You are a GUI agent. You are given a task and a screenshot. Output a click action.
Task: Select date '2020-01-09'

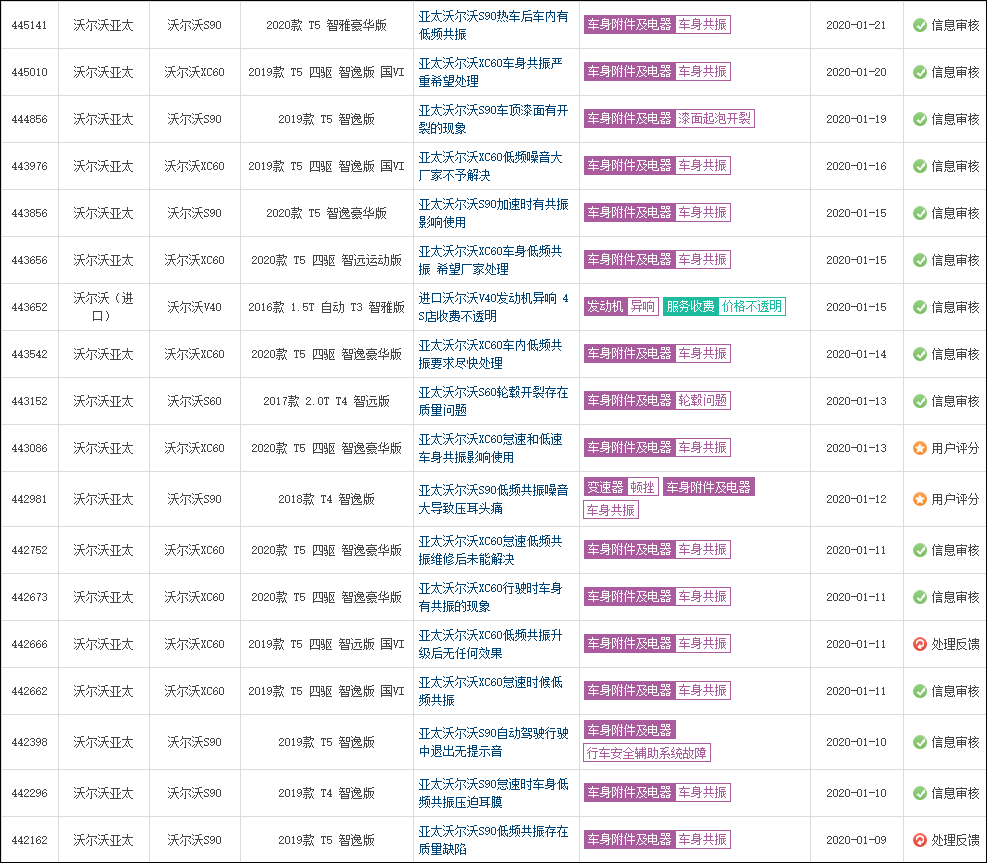856,840
